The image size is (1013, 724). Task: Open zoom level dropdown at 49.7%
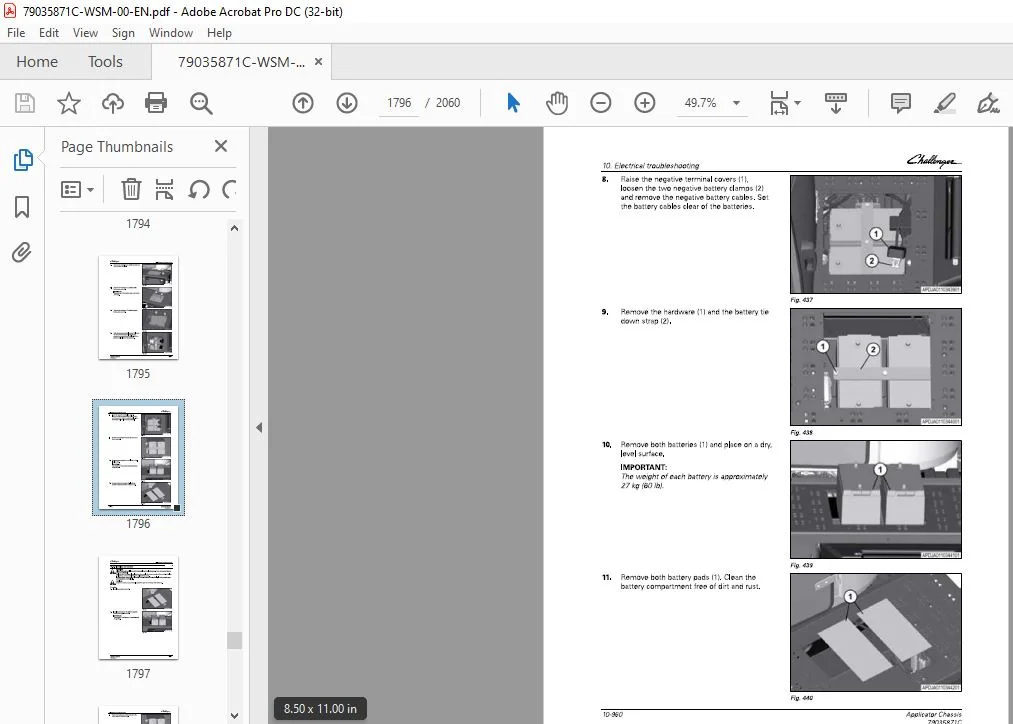click(x=736, y=103)
